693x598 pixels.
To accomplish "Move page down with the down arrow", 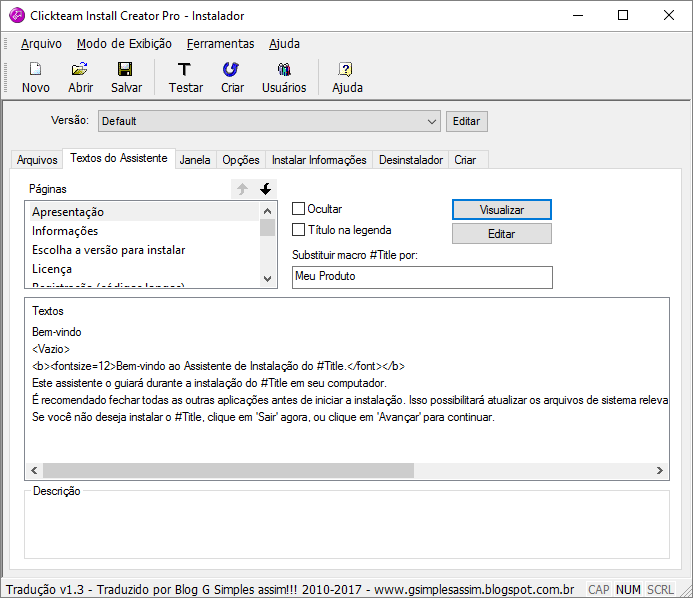I will pos(265,189).
